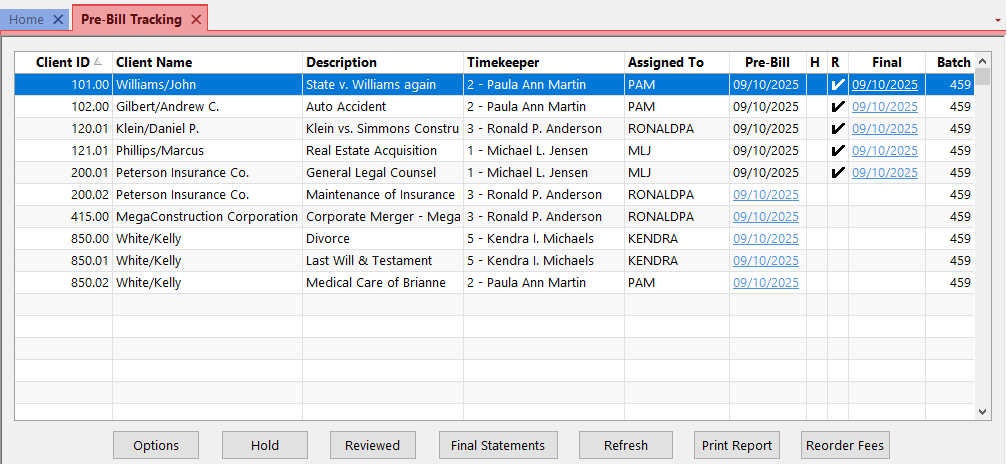Toggle Reviewed checkmark for Phillips/Marcus row
This screenshot has width=1007, height=464.
(837, 151)
